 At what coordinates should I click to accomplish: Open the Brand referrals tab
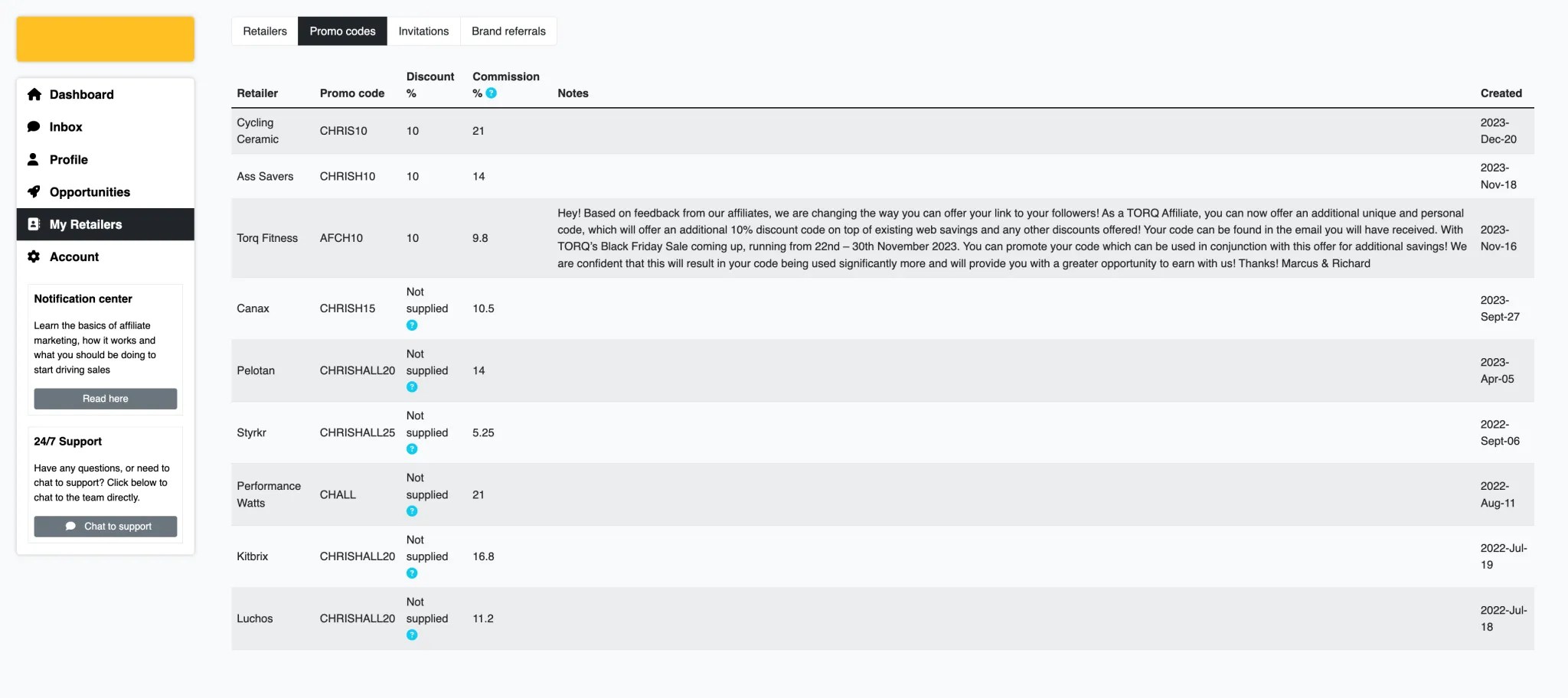coord(508,31)
